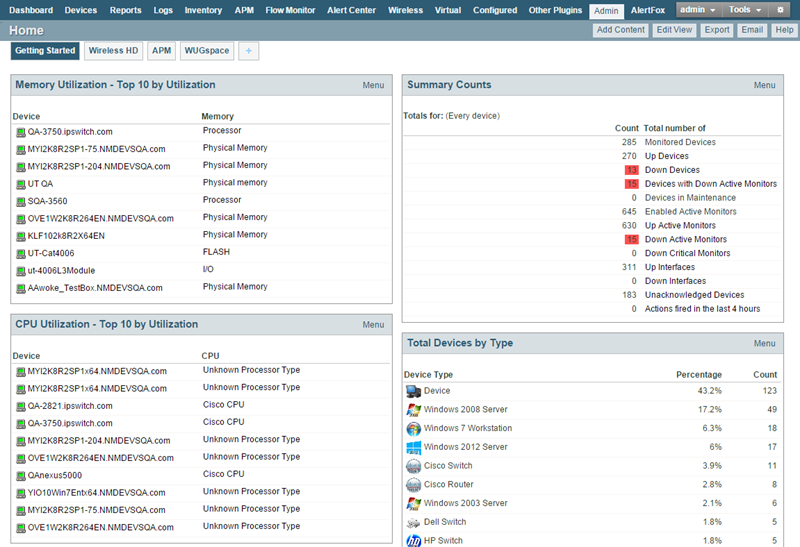
Task: Click the settings gear icon in top bar
Action: point(781,10)
